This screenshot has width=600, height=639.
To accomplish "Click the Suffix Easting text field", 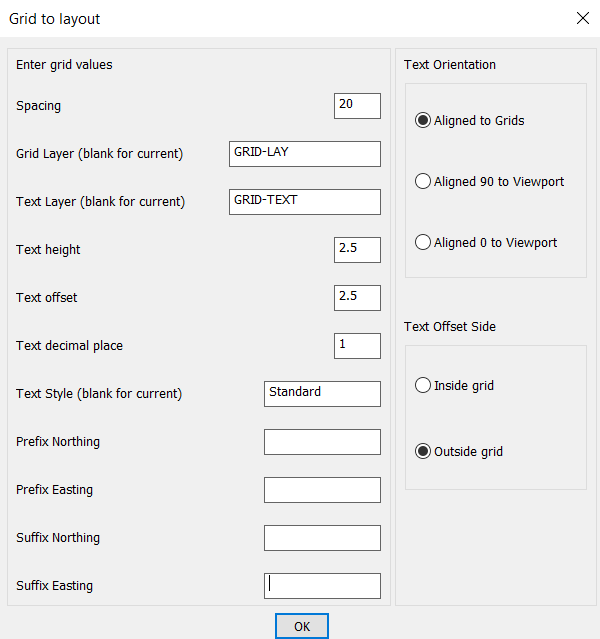I will coord(322,586).
